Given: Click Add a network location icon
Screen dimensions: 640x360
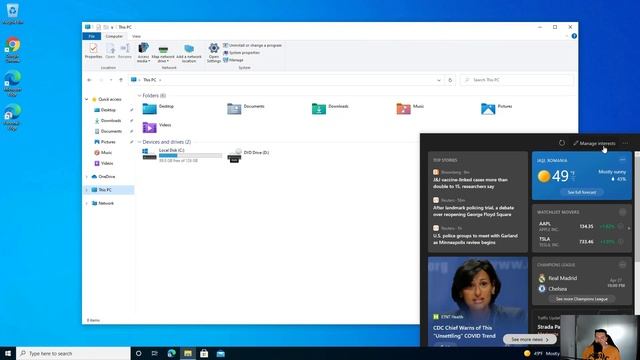Looking at the screenshot, I should coord(189,53).
